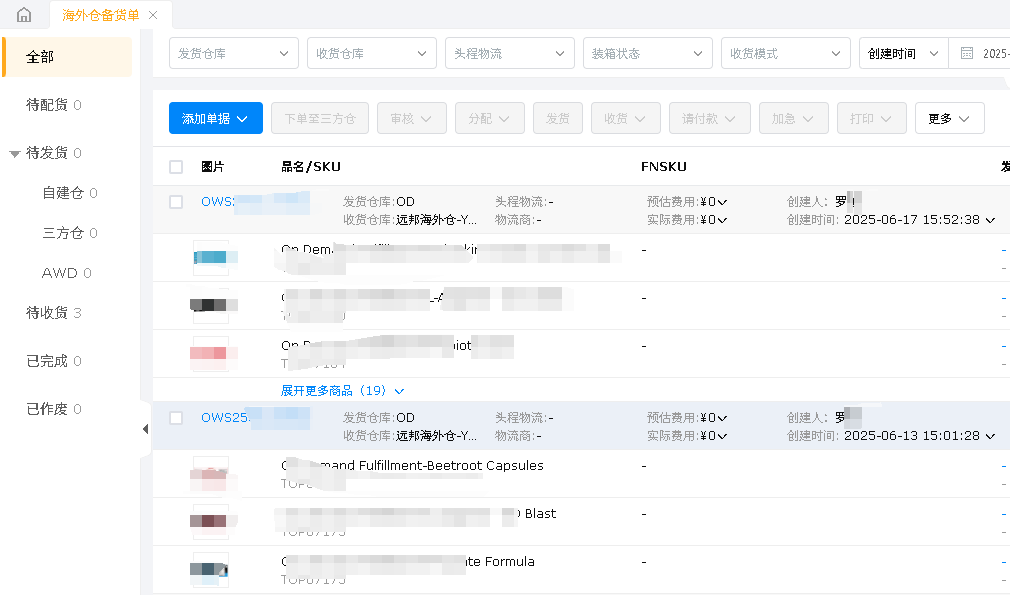This screenshot has width=1010, height=595.
Task: Expand 实际费用 details on second order
Action: [722, 436]
